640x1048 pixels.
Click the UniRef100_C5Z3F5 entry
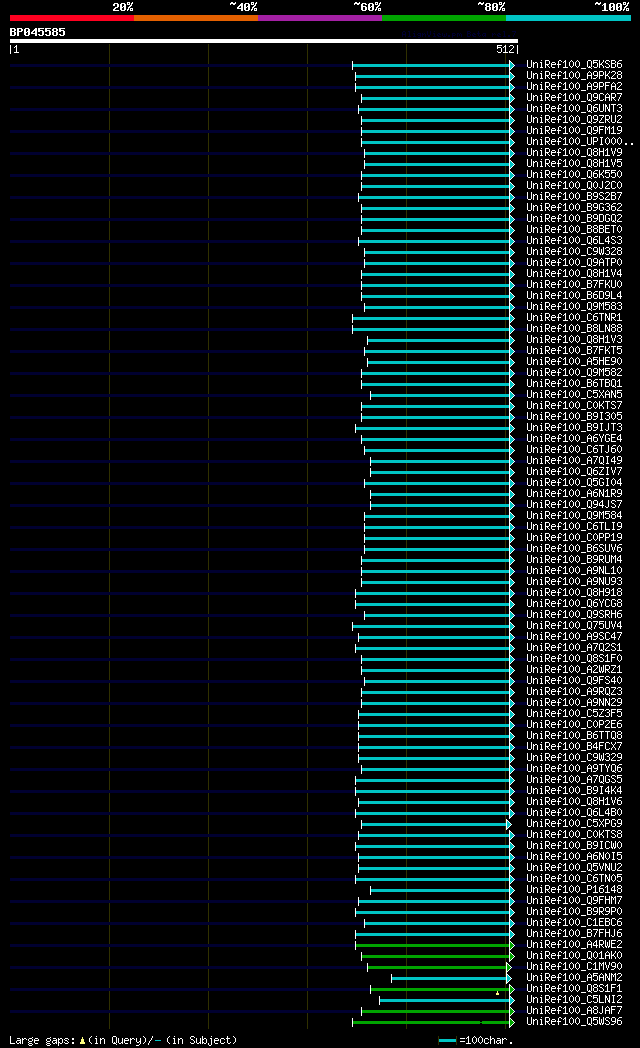pyautogui.click(x=574, y=714)
